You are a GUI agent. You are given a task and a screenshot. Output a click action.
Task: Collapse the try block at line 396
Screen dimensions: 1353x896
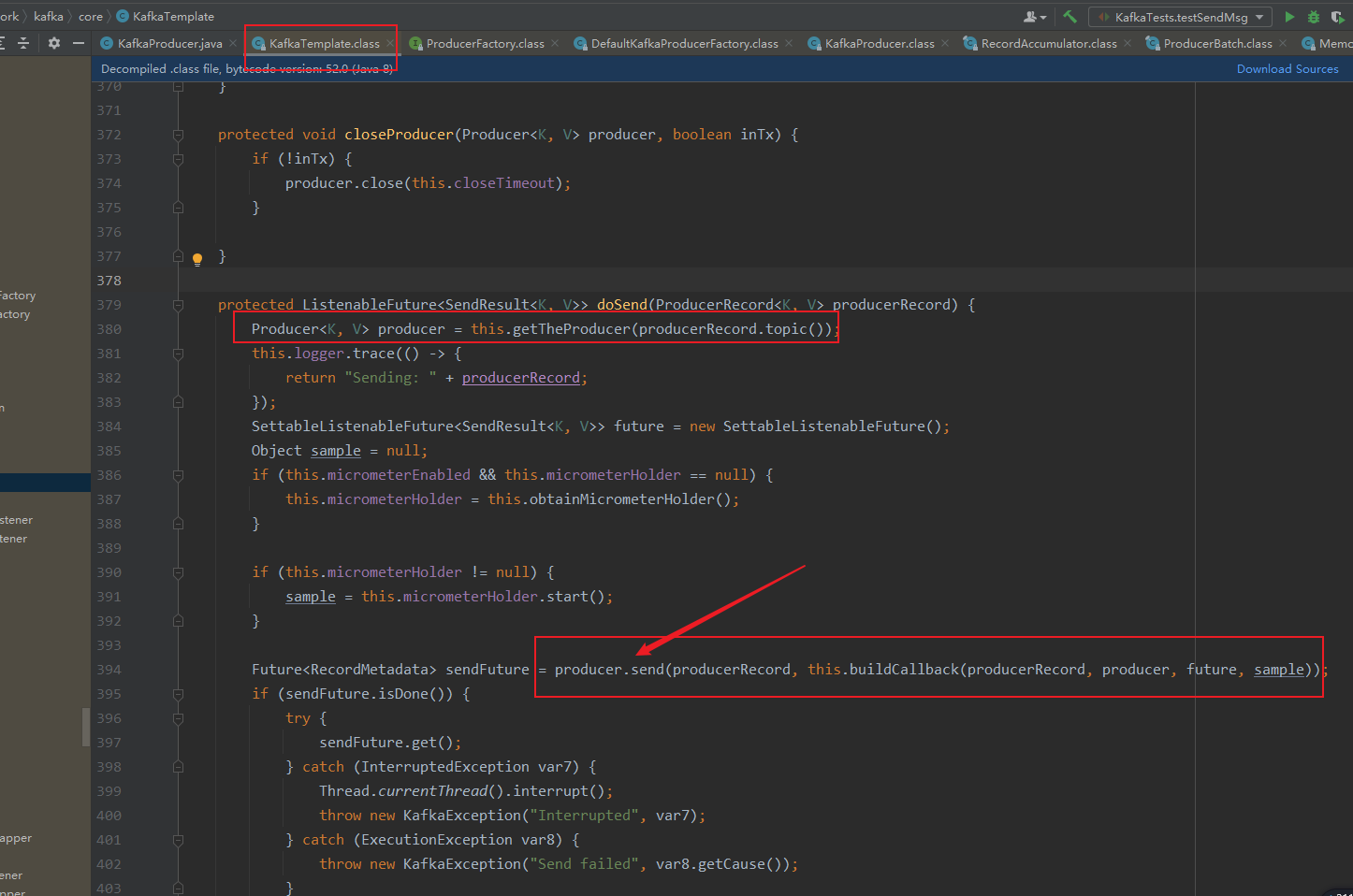pos(178,718)
